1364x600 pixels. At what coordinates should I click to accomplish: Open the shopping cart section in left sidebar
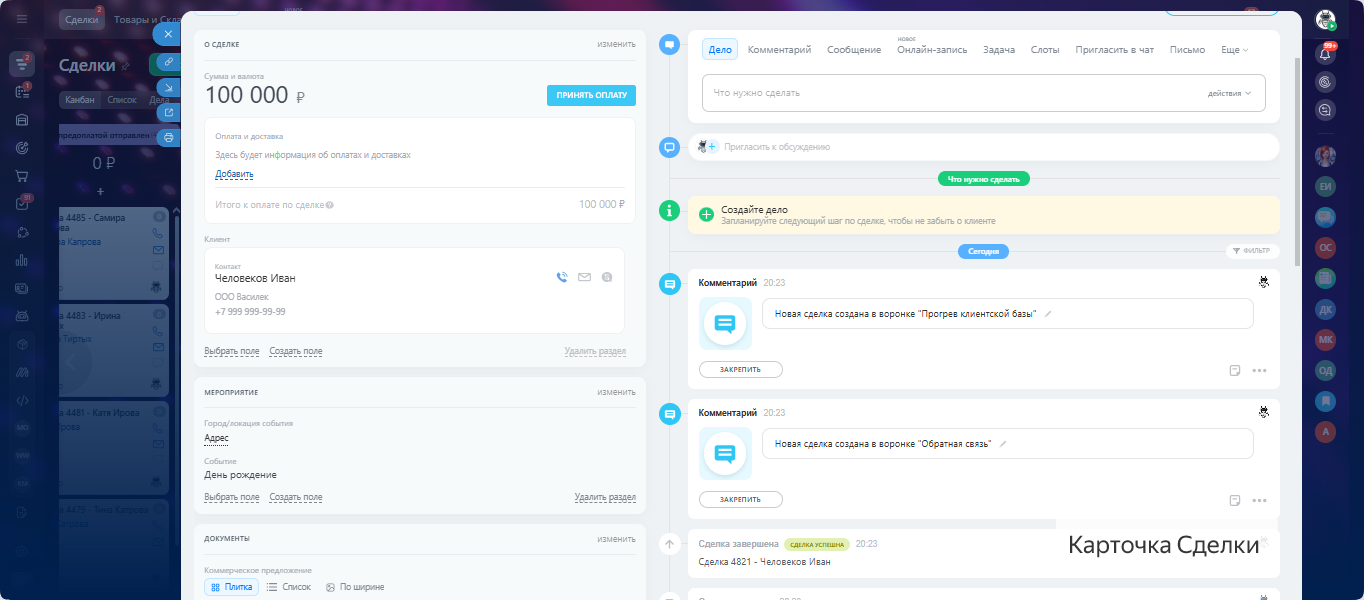[22, 176]
